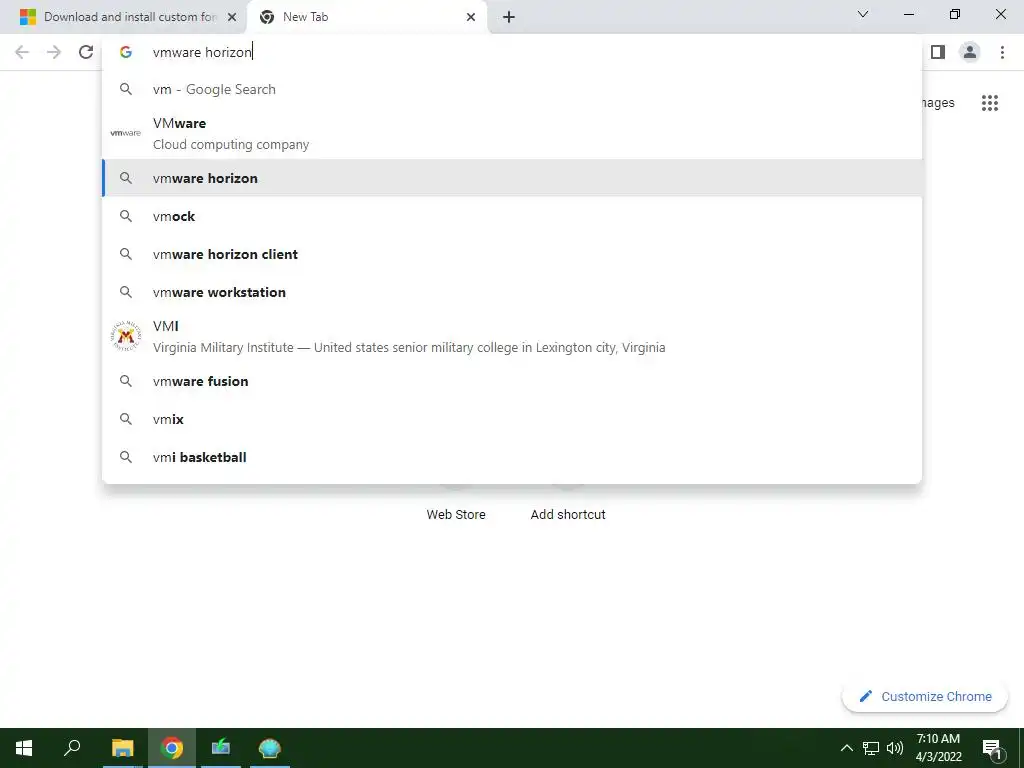
Task: Open the volume speaker tray icon
Action: point(895,748)
